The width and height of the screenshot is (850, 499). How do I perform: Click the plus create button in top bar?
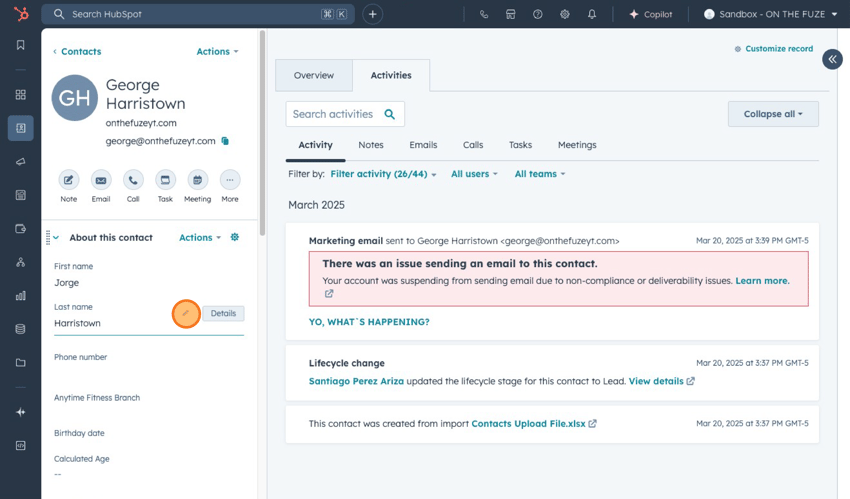point(372,14)
